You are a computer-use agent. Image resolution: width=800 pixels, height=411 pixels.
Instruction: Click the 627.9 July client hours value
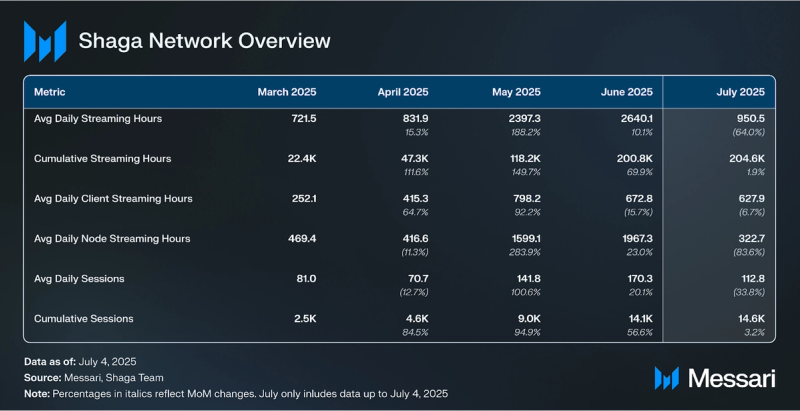click(x=751, y=199)
